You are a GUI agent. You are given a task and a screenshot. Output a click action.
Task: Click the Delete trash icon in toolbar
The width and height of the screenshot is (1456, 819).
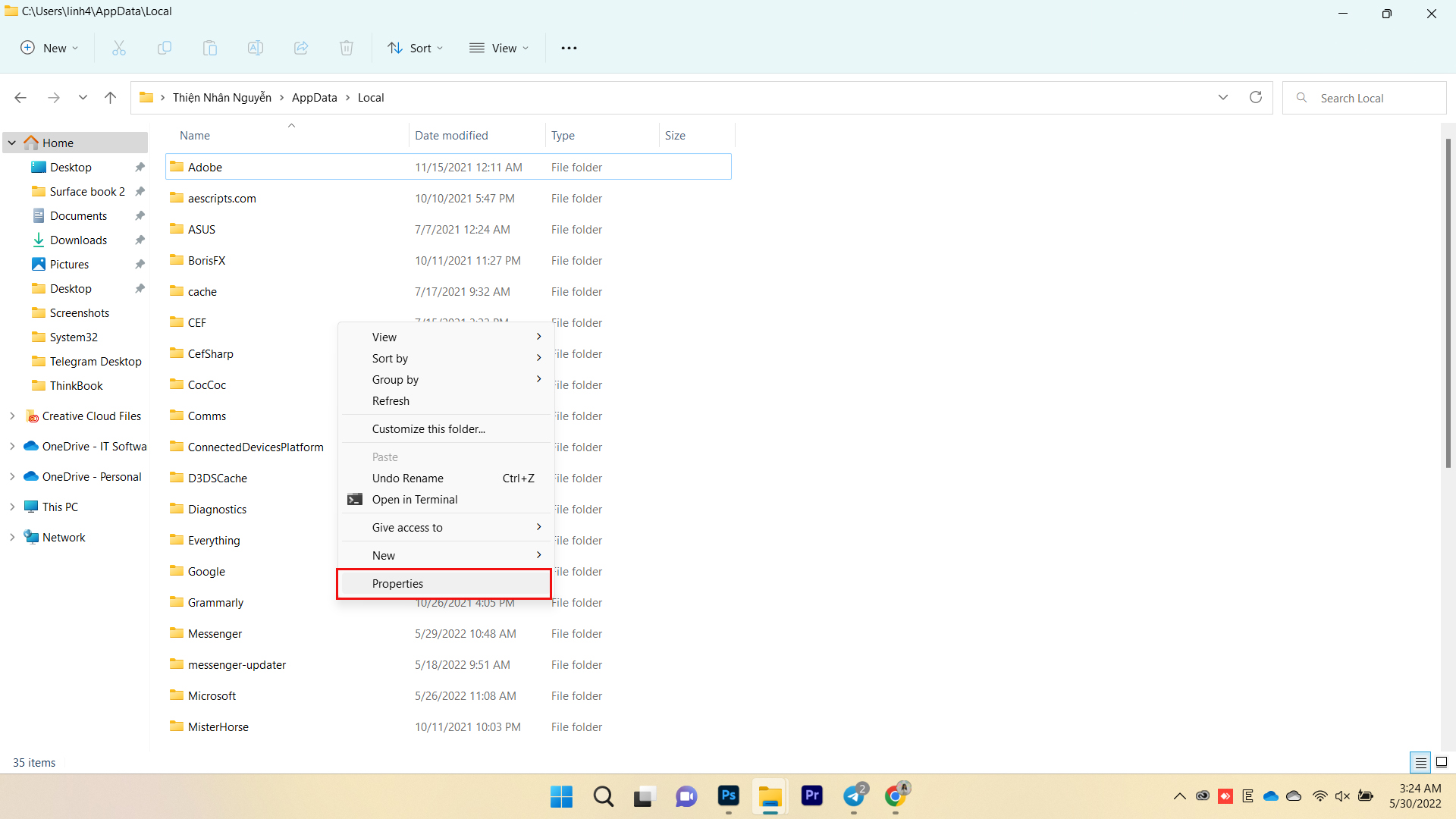coord(347,48)
